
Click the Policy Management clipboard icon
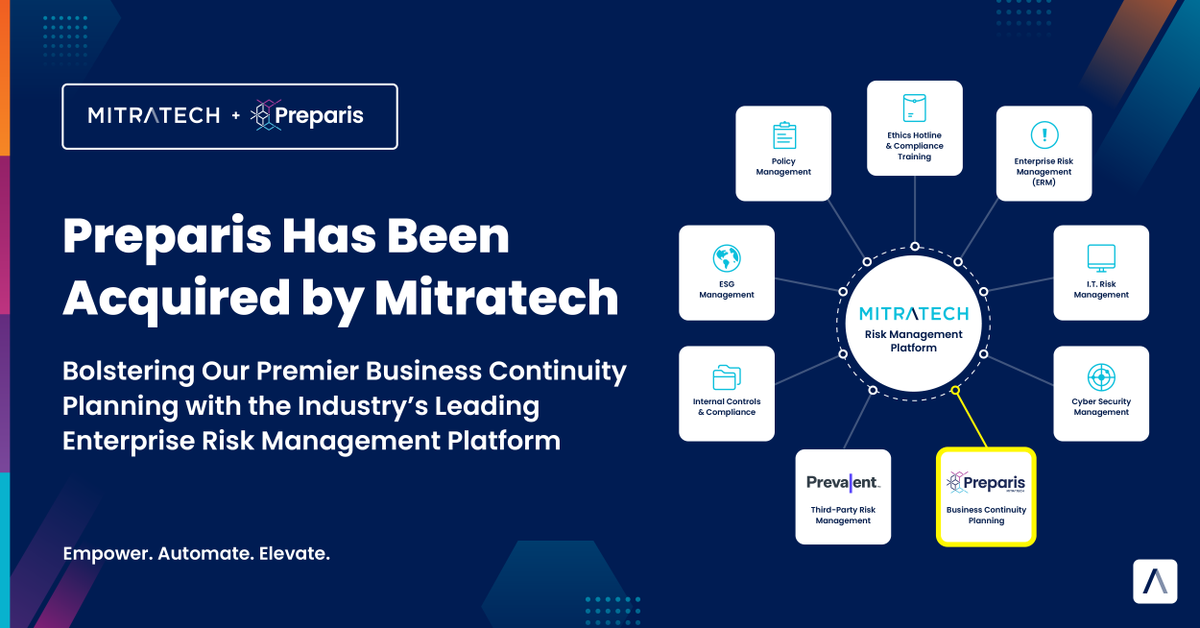pyautogui.click(x=784, y=136)
